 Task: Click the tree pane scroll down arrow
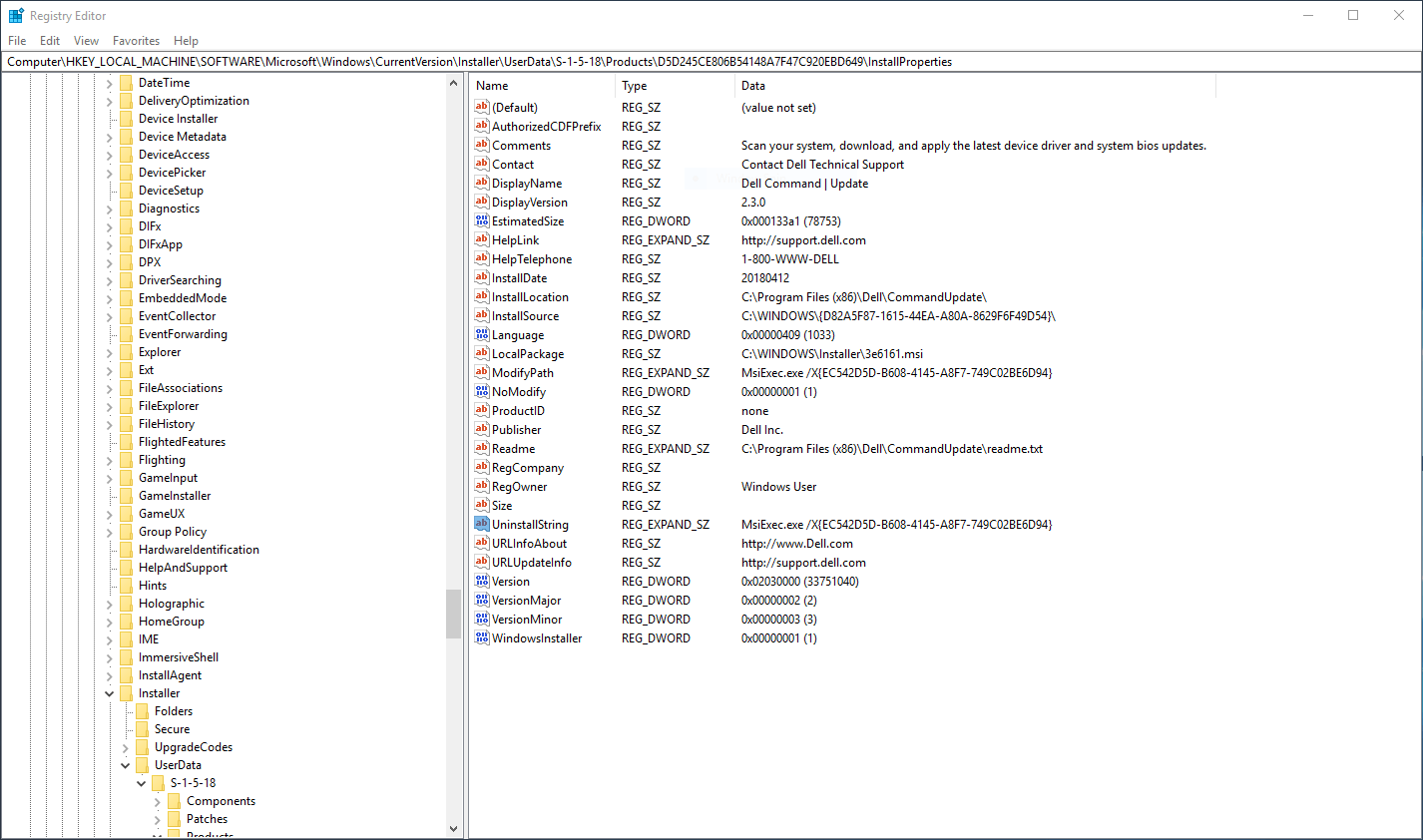pos(454,828)
